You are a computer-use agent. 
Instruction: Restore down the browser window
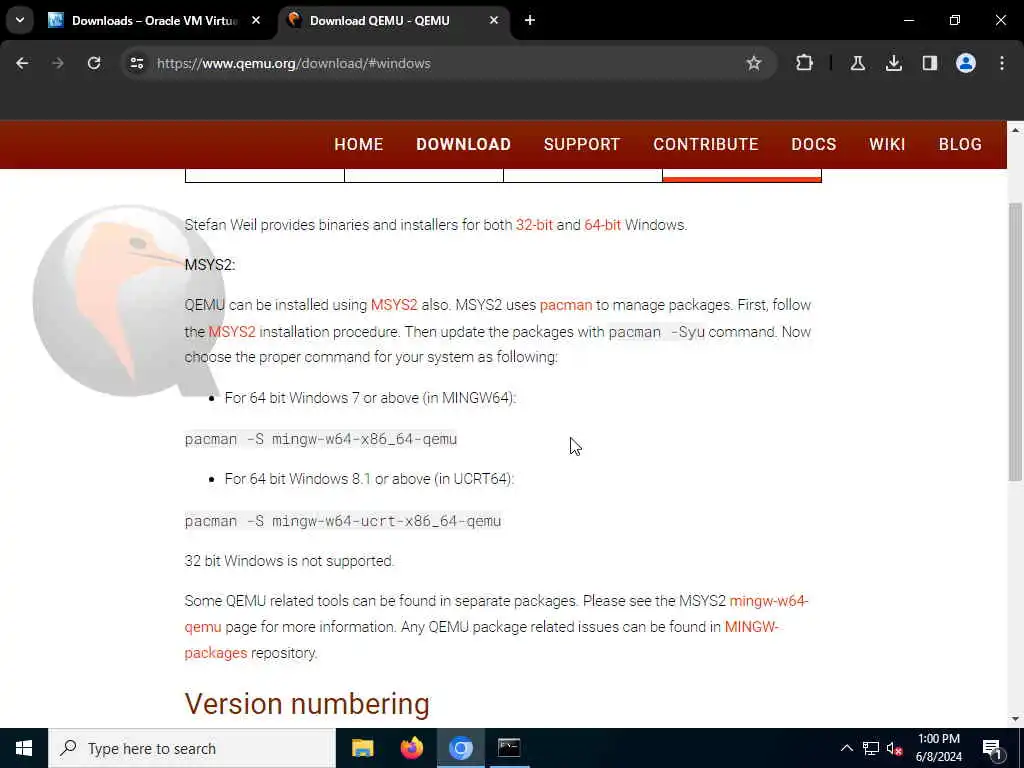click(x=955, y=20)
